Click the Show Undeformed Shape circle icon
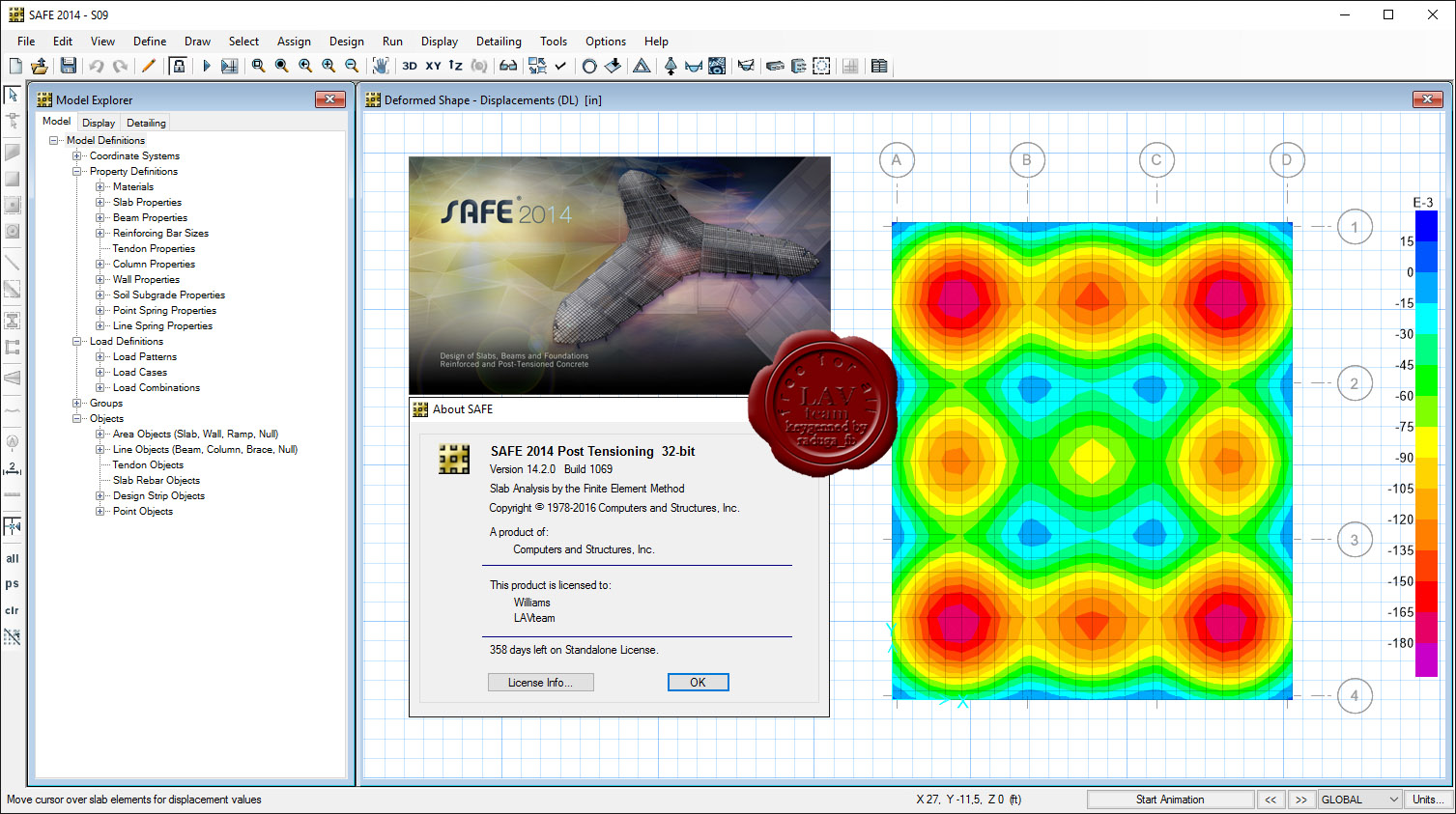The image size is (1456, 814). (x=589, y=66)
